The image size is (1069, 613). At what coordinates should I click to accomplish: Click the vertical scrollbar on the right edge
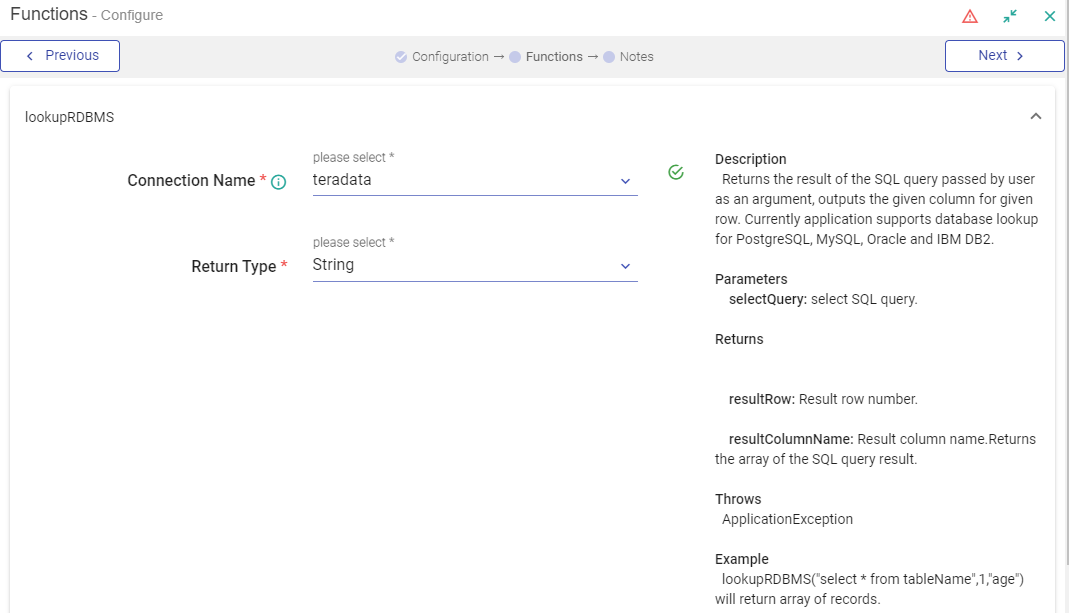click(x=1067, y=283)
